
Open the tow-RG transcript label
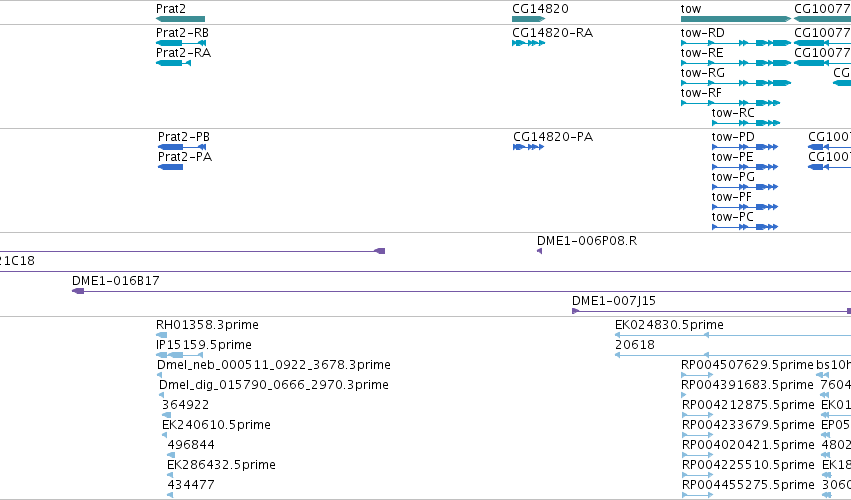[x=702, y=73]
